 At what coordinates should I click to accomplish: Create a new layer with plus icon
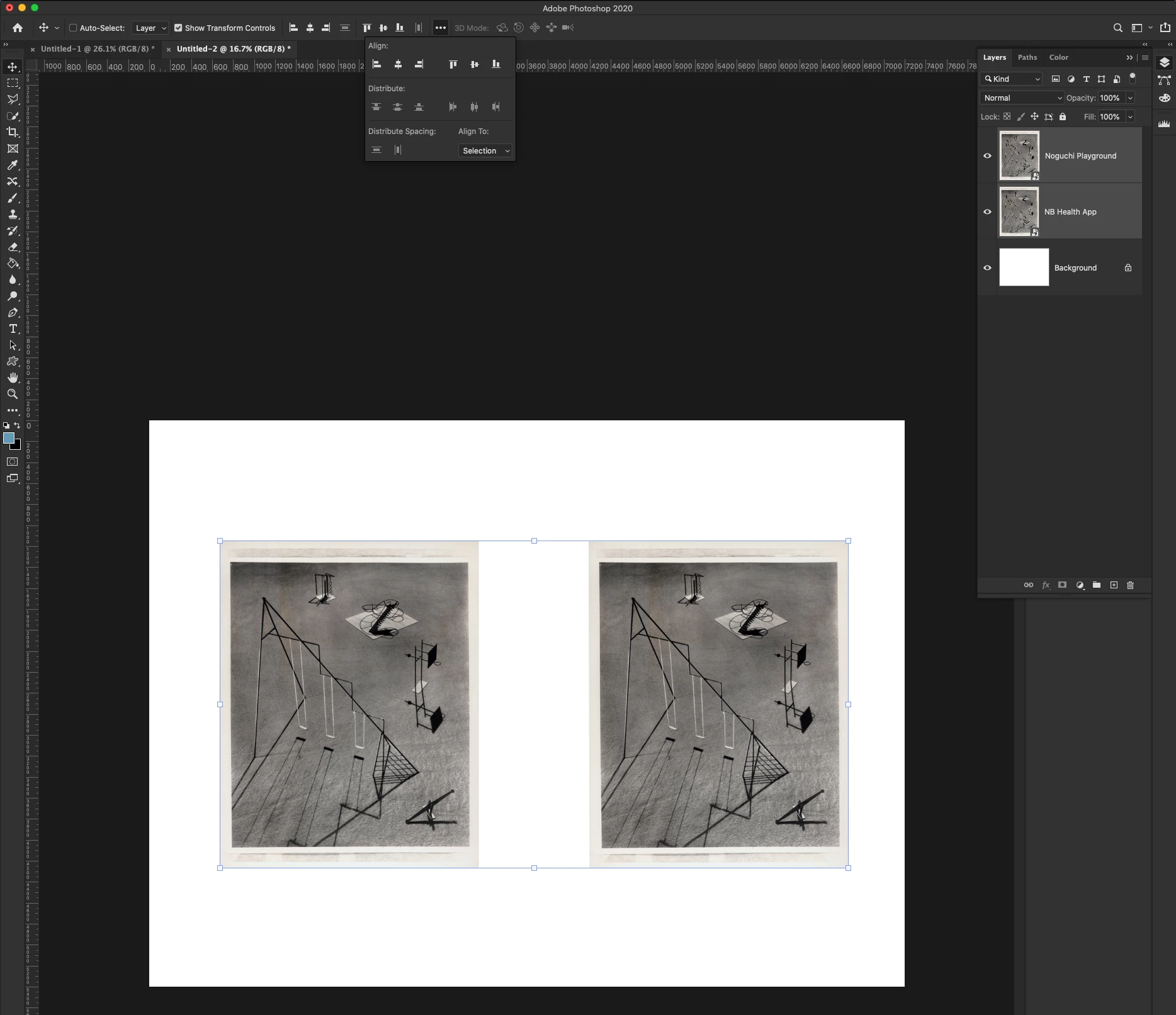1114,585
